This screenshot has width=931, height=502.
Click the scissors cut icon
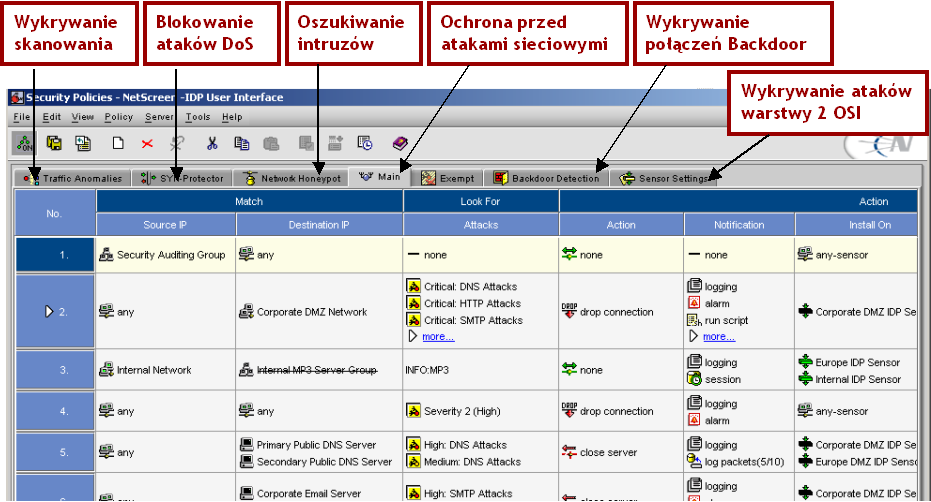pyautogui.click(x=212, y=143)
